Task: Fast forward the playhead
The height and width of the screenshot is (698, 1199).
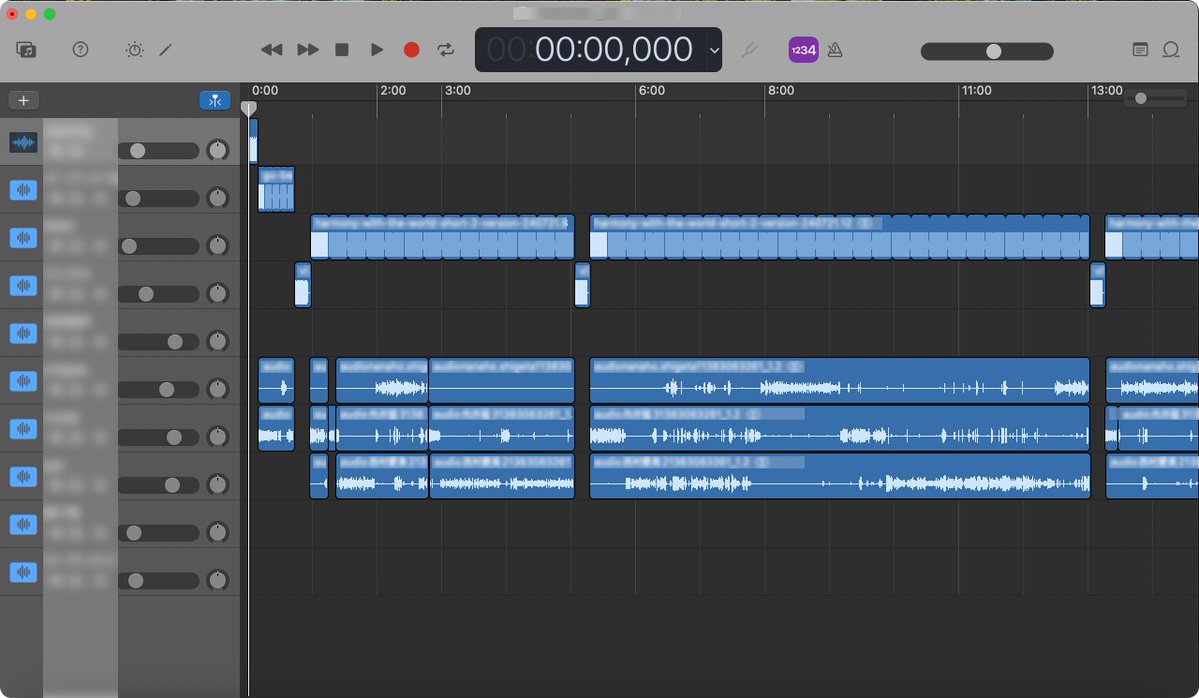Action: click(307, 50)
